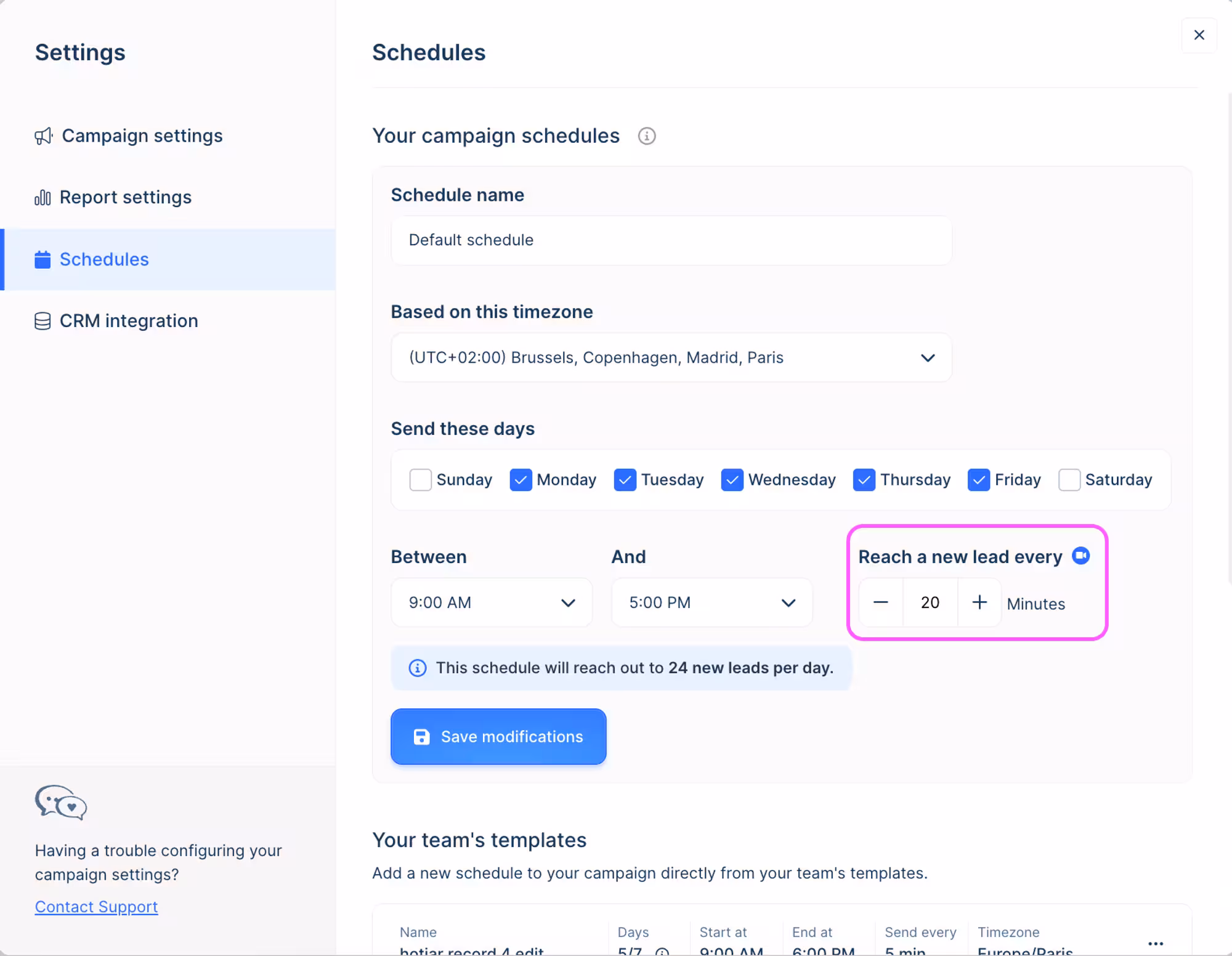
Task: Open the Contact Support link
Action: [x=96, y=907]
